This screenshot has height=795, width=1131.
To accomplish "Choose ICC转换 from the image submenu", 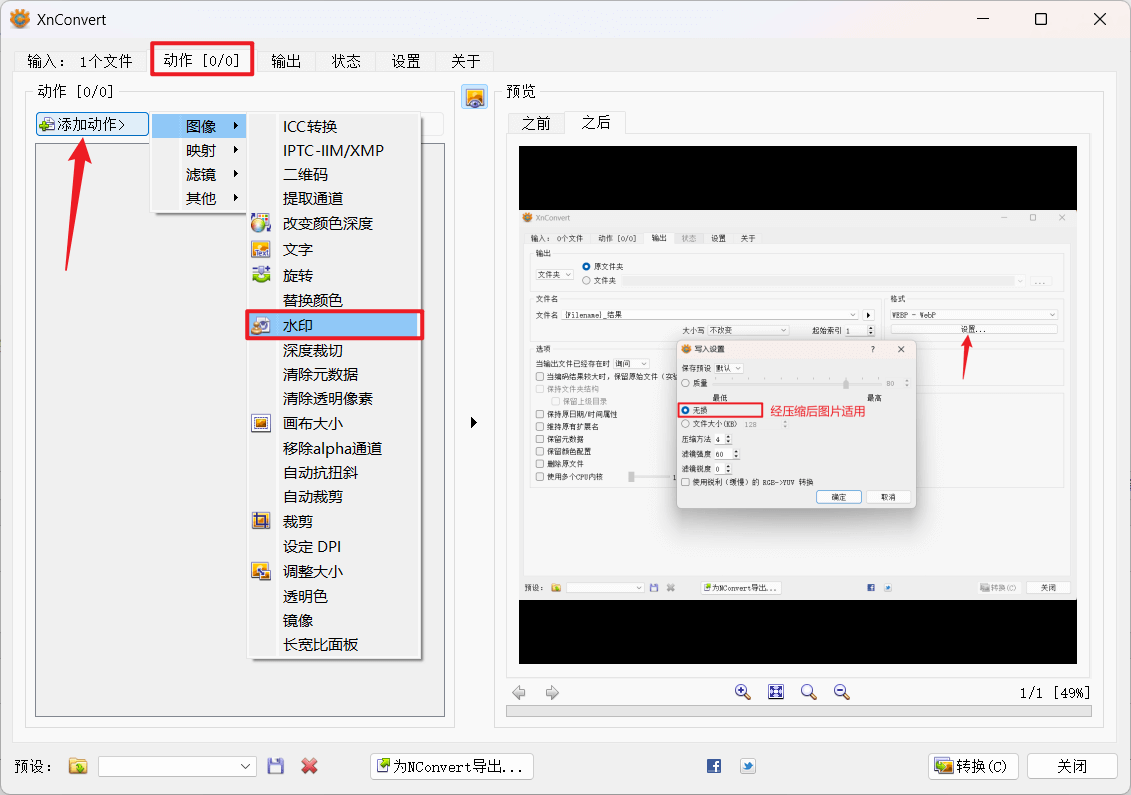I will pyautogui.click(x=334, y=126).
